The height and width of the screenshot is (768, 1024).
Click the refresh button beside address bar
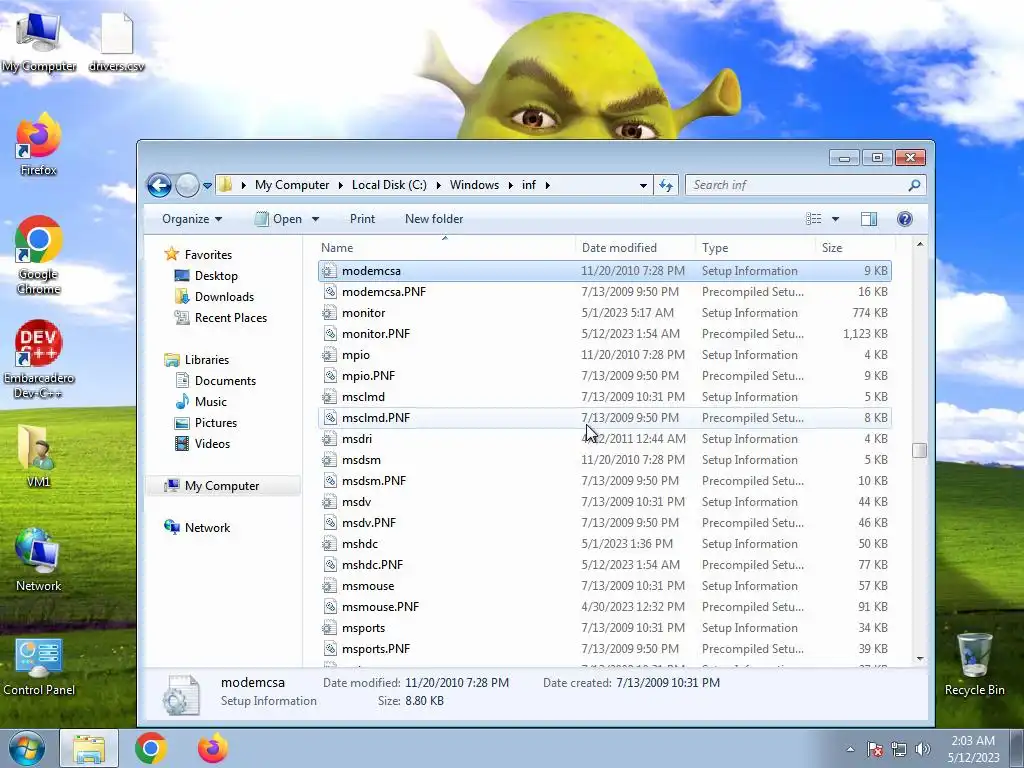point(665,185)
